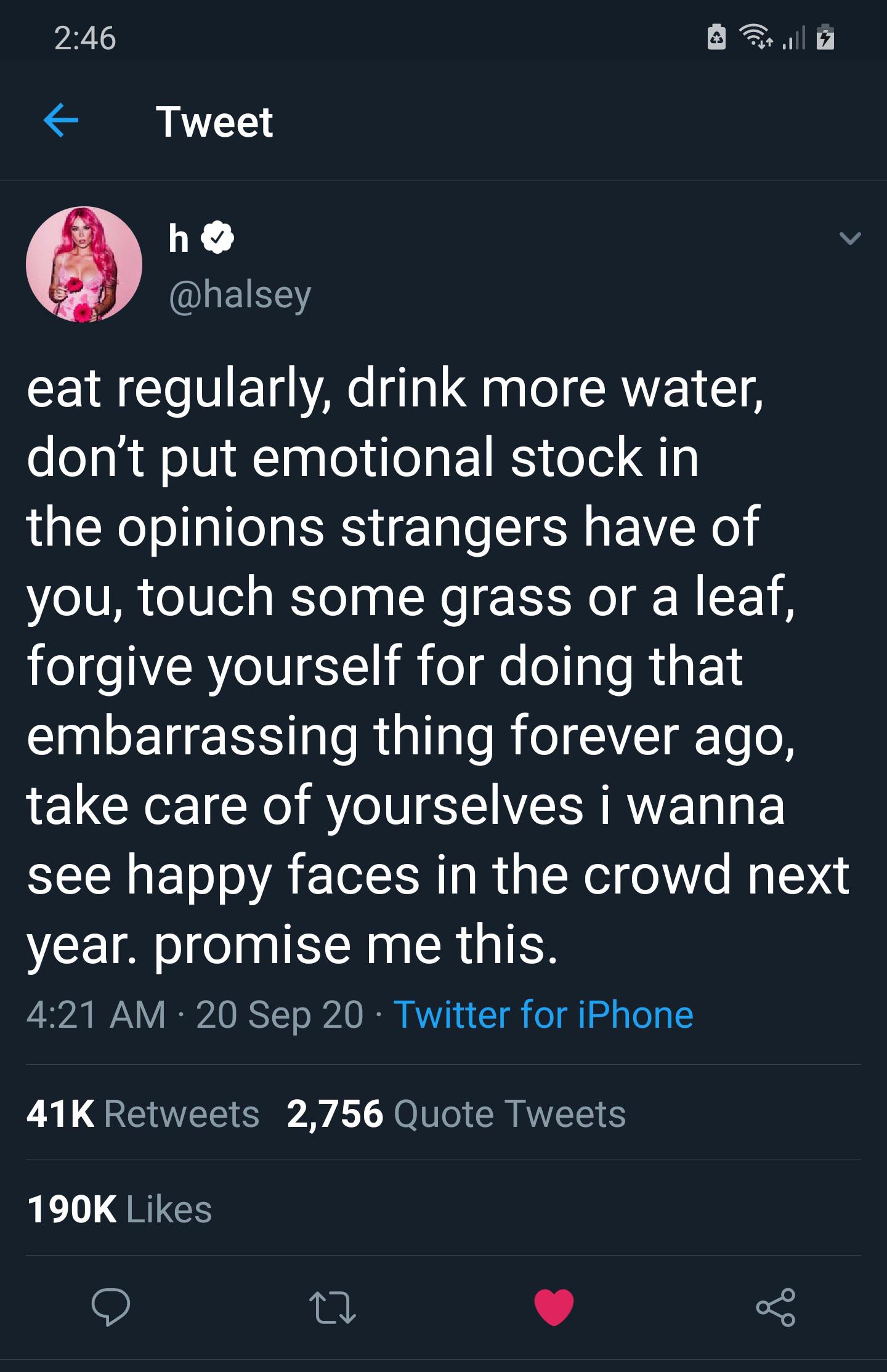Tap the recycle battery saver icon

716,38
